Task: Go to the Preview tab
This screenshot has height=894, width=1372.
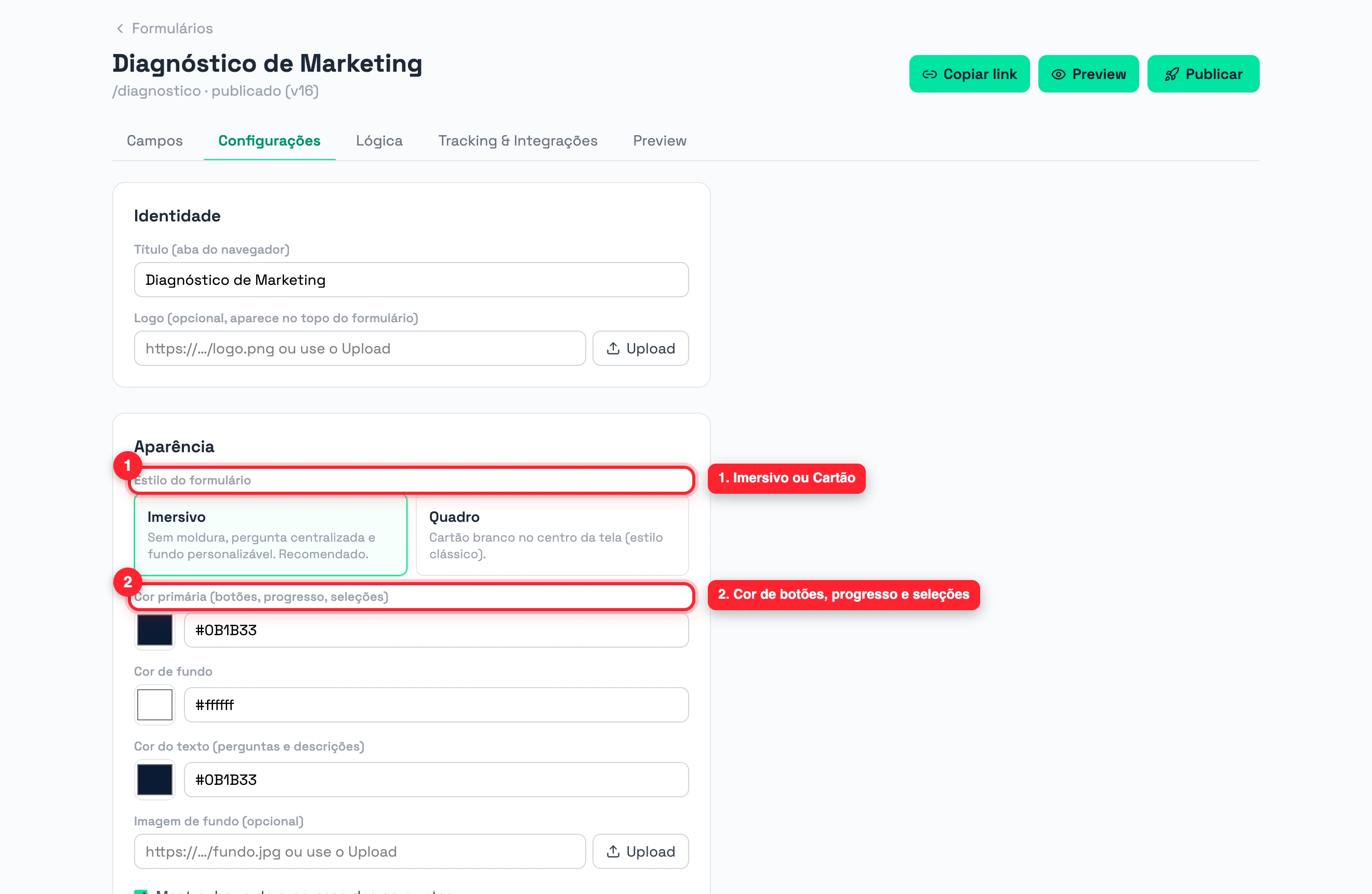Action: (x=659, y=141)
